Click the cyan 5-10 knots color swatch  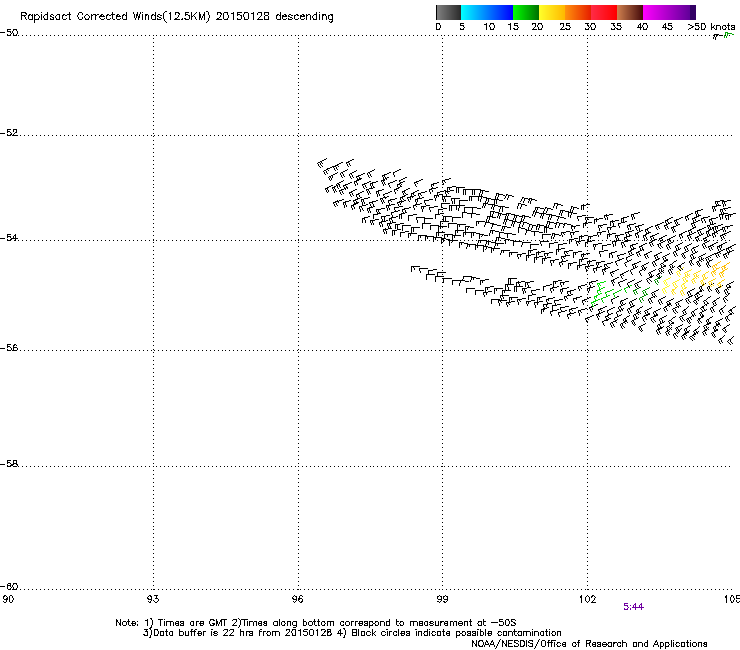(x=474, y=12)
